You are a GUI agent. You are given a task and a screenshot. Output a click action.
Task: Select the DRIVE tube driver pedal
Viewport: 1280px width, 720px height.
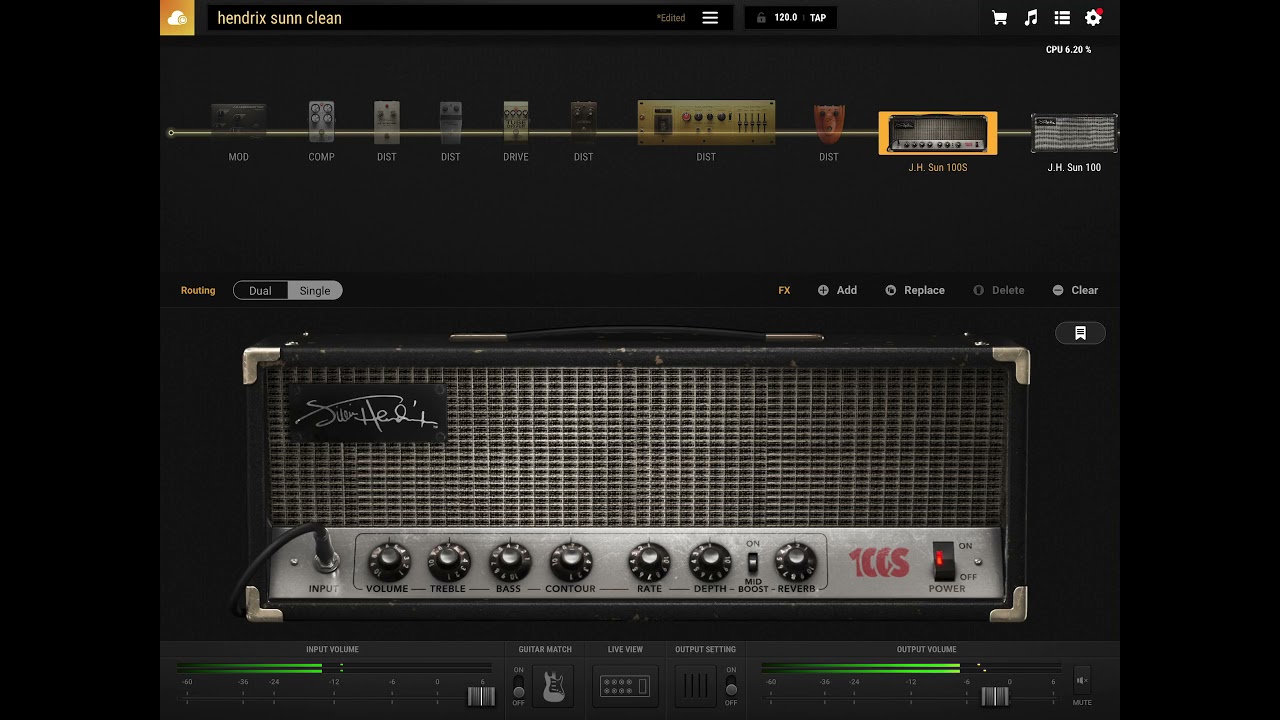516,122
